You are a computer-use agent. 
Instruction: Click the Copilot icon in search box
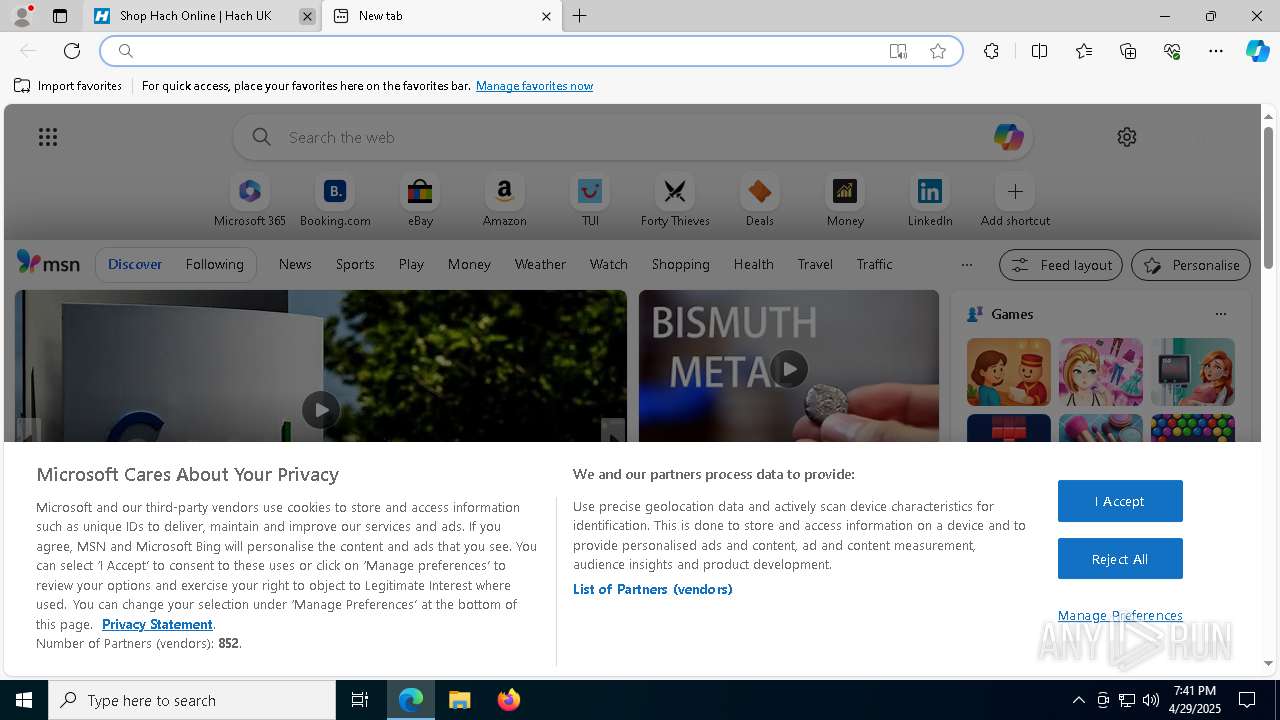coord(1008,137)
